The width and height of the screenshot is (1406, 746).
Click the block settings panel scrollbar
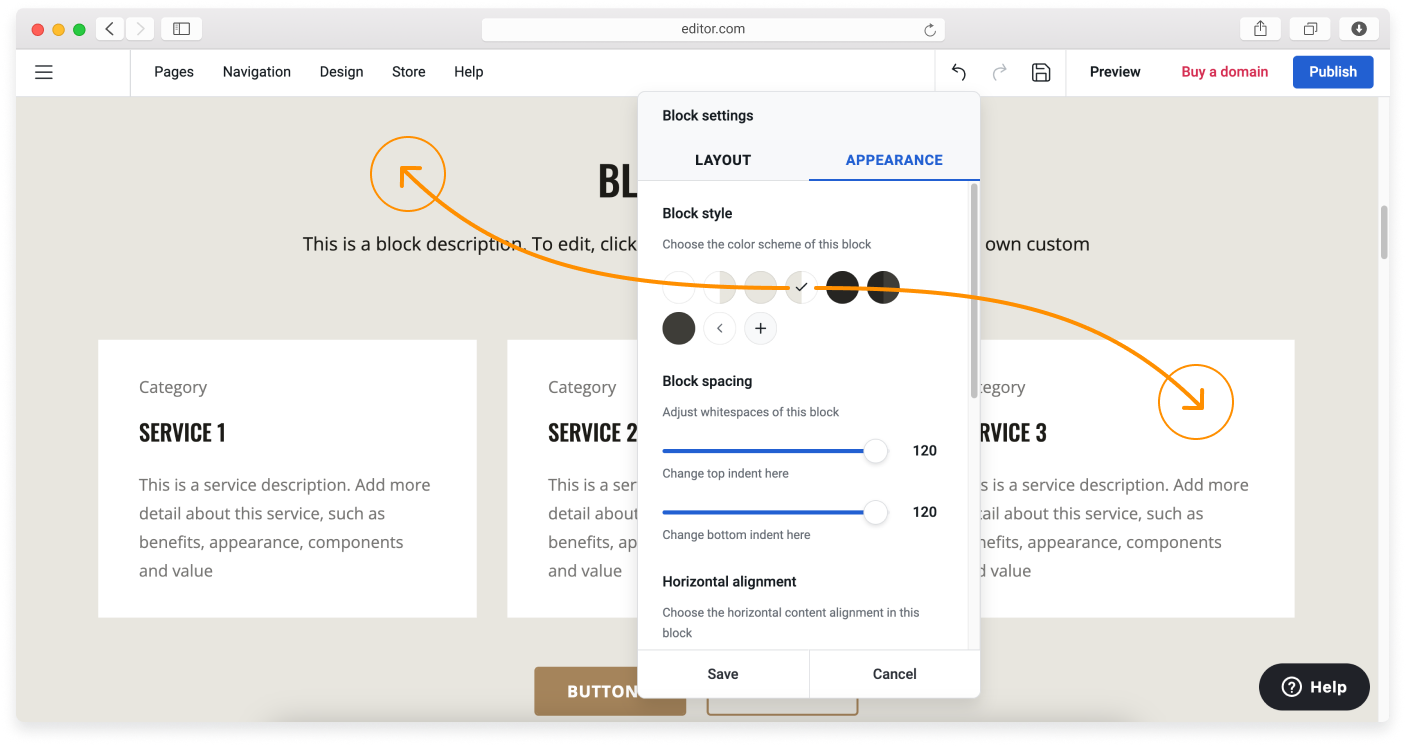[x=974, y=290]
